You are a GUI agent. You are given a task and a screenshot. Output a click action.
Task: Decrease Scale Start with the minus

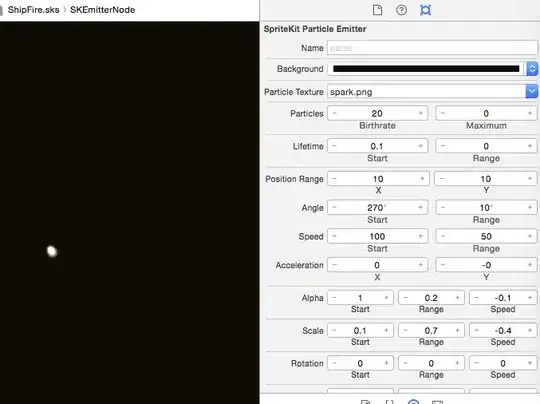point(334,331)
